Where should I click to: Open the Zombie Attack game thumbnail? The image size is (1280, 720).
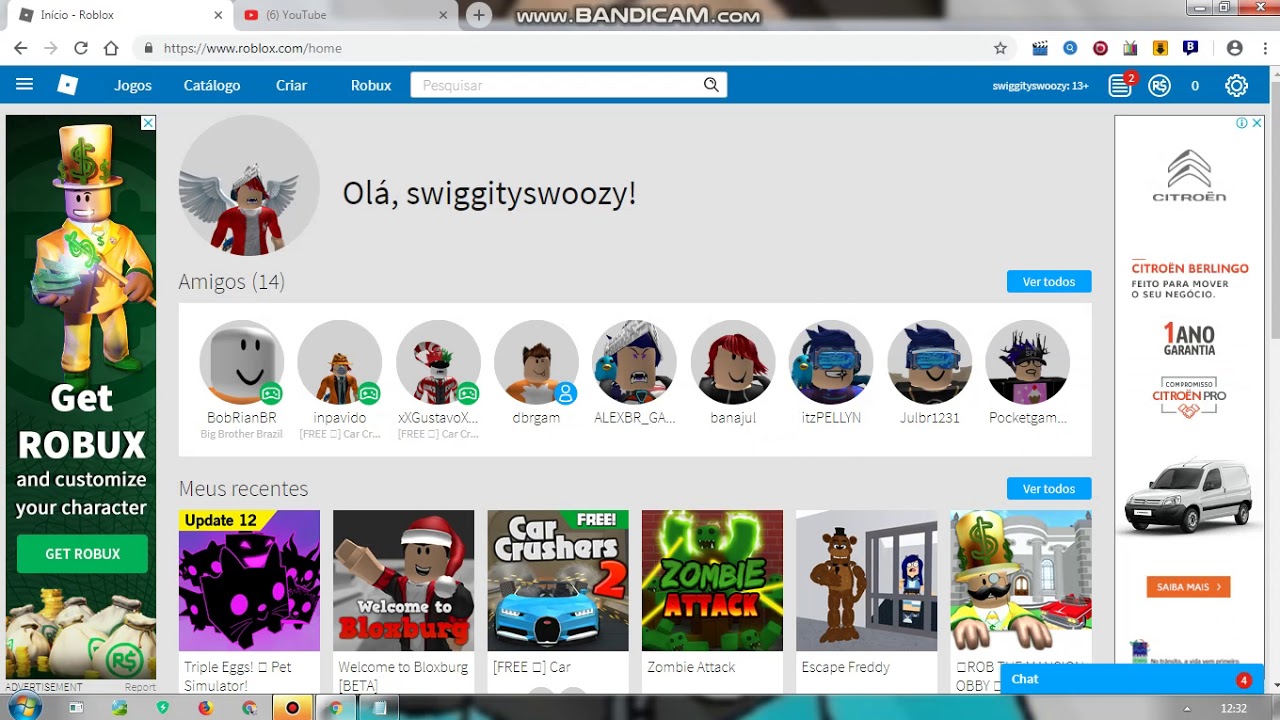[x=712, y=581]
